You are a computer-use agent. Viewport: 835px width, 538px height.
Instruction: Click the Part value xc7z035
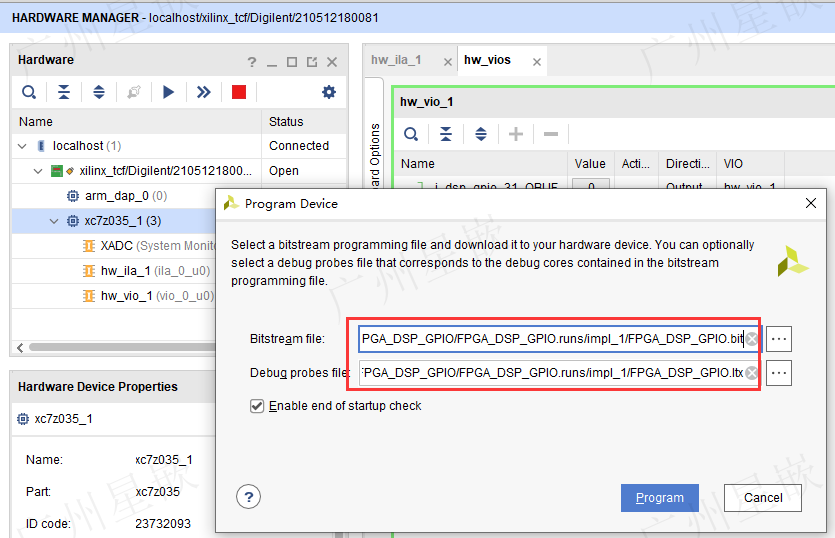158,492
